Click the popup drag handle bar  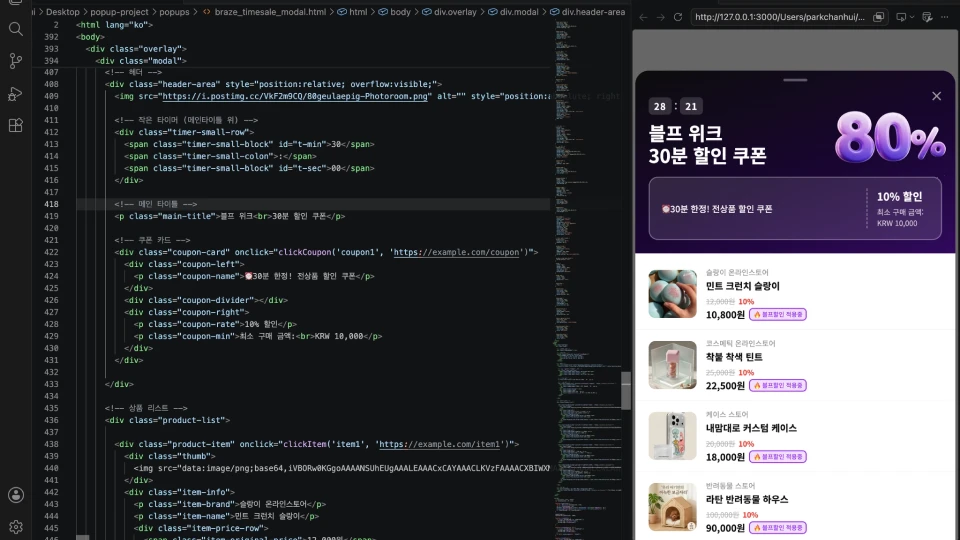click(x=795, y=80)
